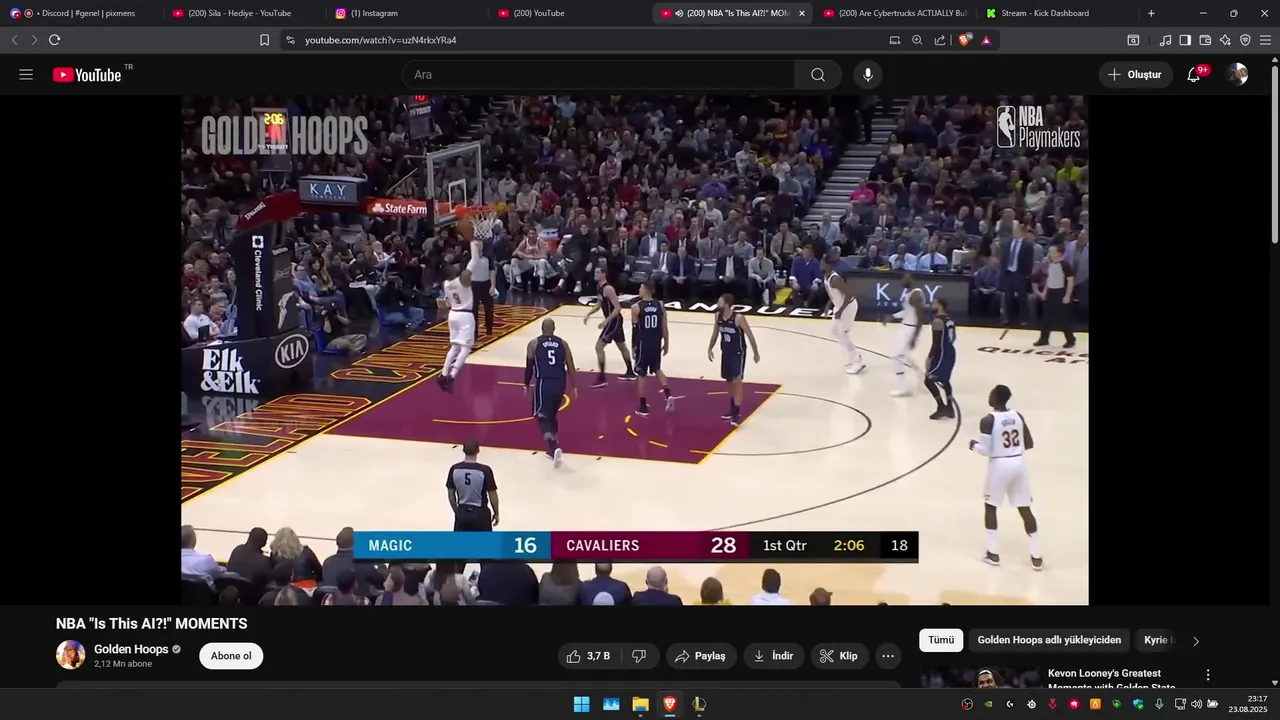Click the address bar URL
This screenshot has height=720, width=1280.
(x=381, y=40)
